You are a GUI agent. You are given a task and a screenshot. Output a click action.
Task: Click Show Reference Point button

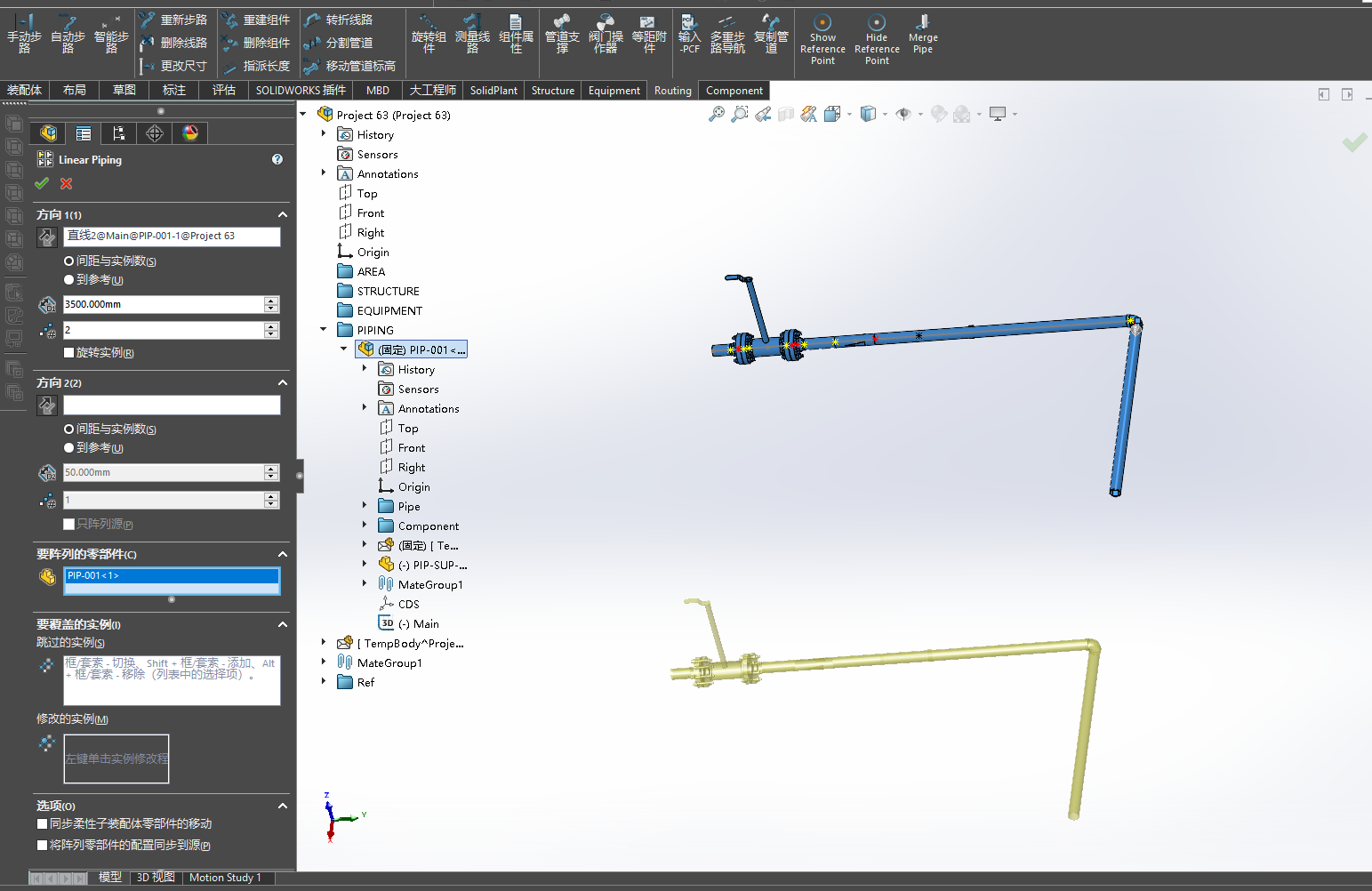coord(822,40)
